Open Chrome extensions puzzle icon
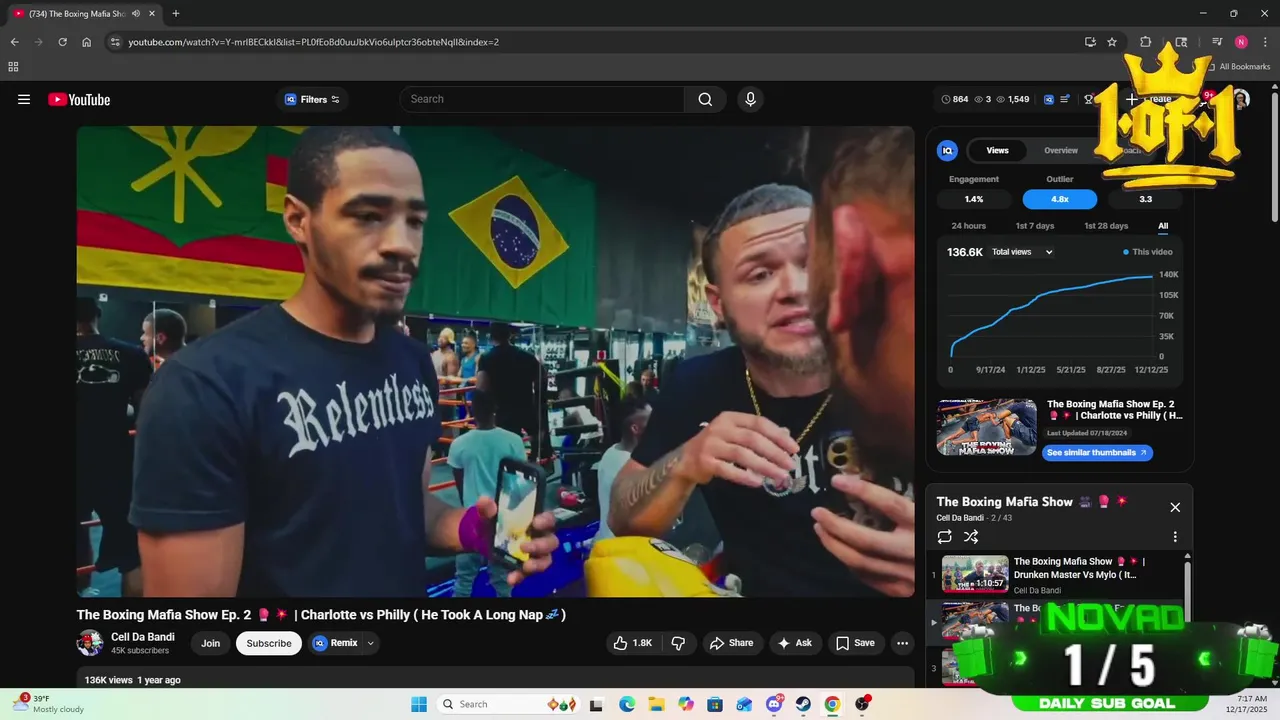The image size is (1280, 720). 1146,42
